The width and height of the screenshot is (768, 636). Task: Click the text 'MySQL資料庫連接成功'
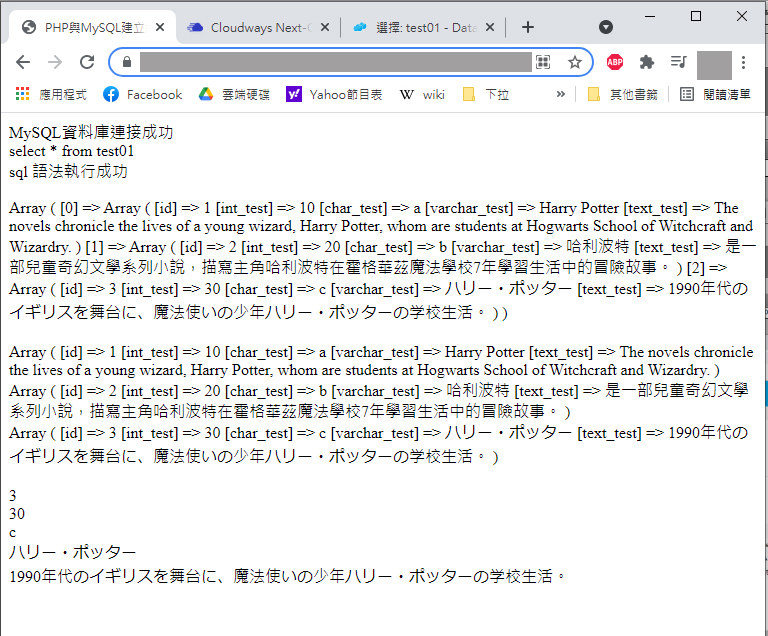point(91,132)
